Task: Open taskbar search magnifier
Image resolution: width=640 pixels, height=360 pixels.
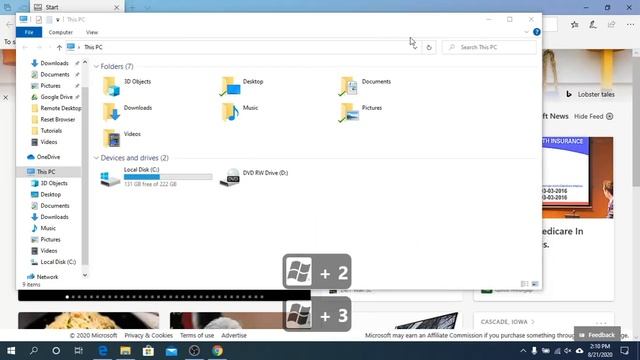Action: click(34, 351)
